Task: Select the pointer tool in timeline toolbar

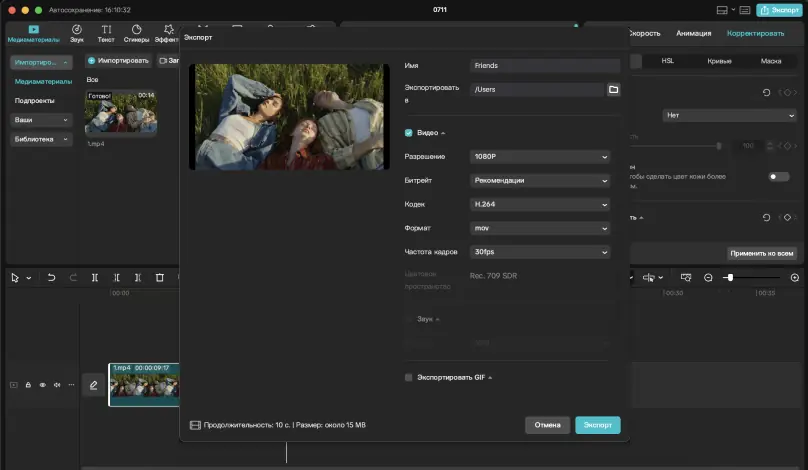Action: click(x=15, y=278)
